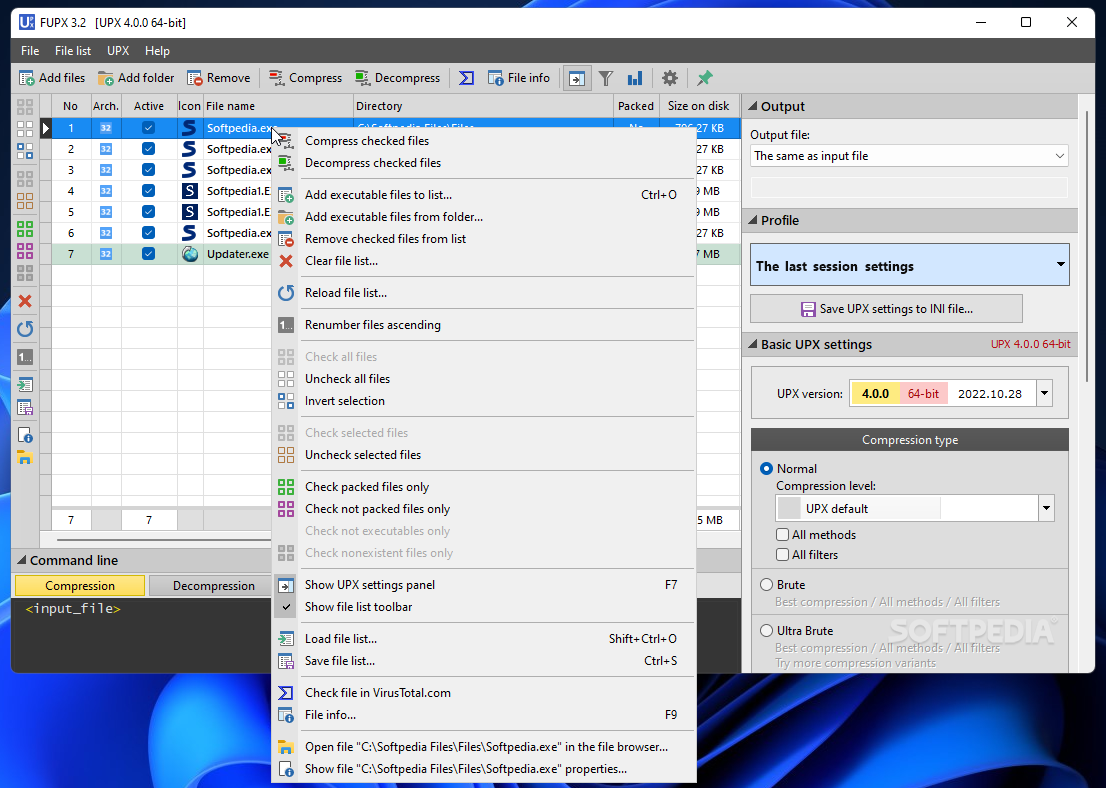1106x788 pixels.
Task: Choose Check file in VirusTotal.com
Action: [x=484, y=693]
